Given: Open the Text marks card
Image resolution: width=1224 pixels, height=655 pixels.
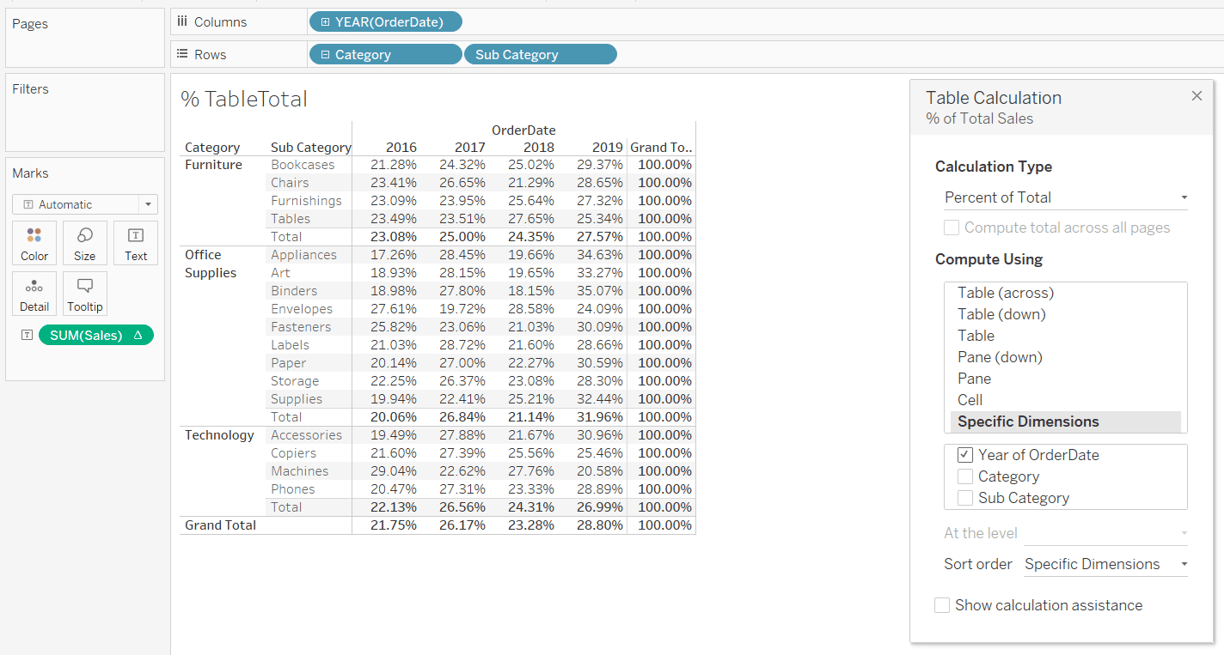Looking at the screenshot, I should 136,244.
